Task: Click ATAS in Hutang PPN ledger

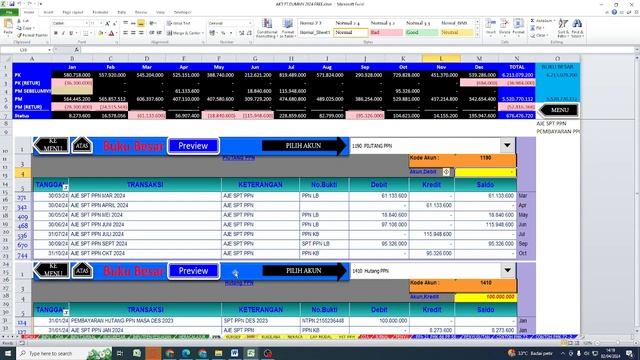Action: pos(82,270)
